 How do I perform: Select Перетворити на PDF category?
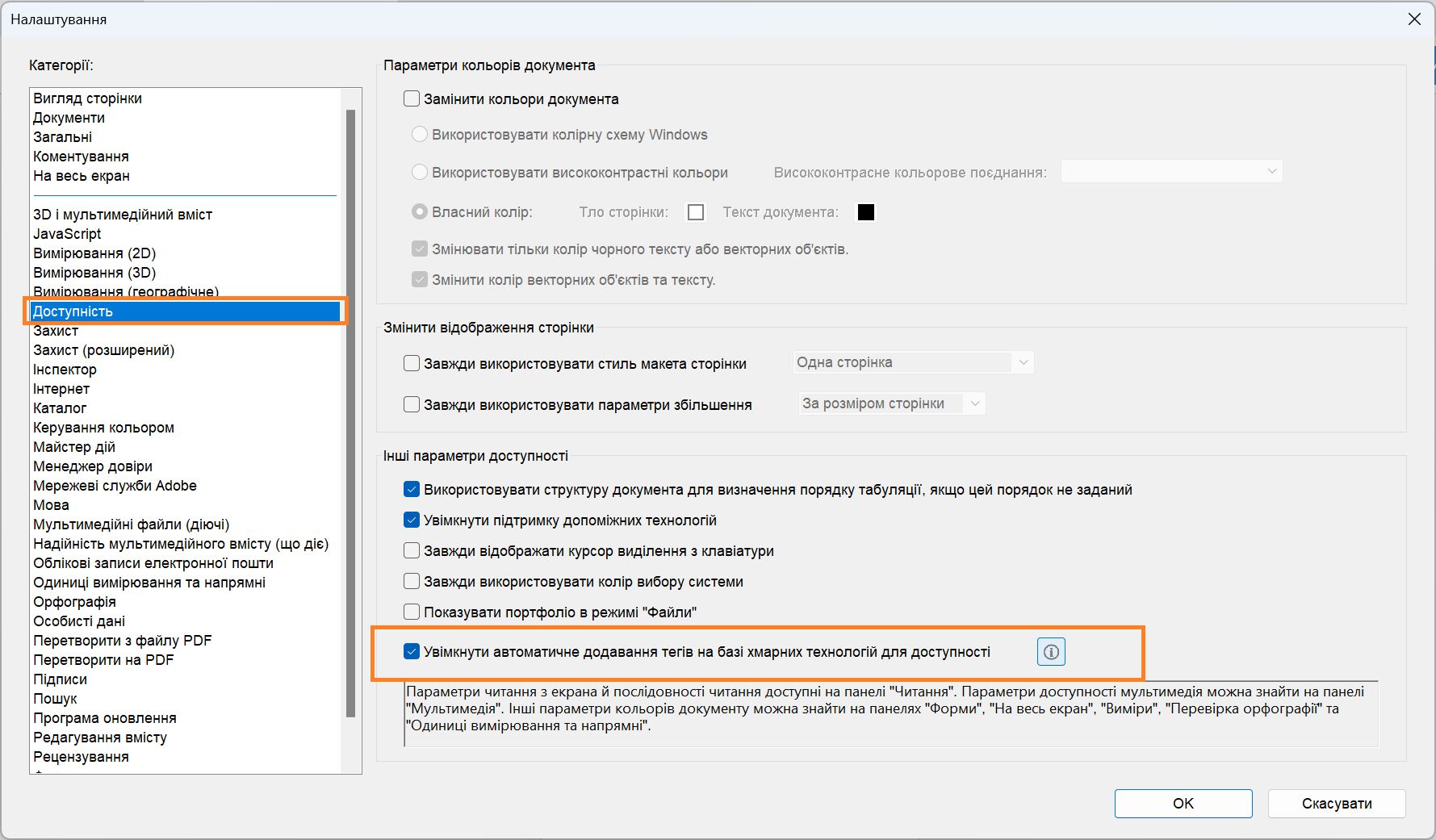tap(185, 660)
